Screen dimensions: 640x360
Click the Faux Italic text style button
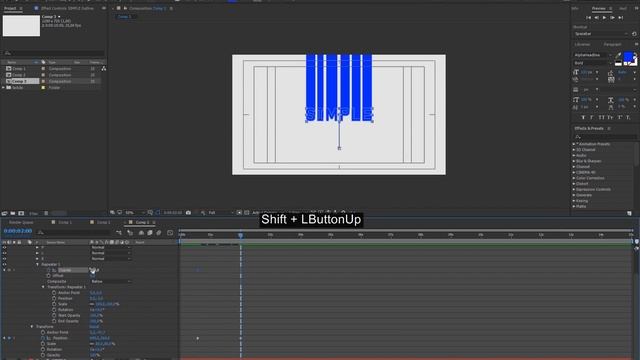pyautogui.click(x=592, y=118)
